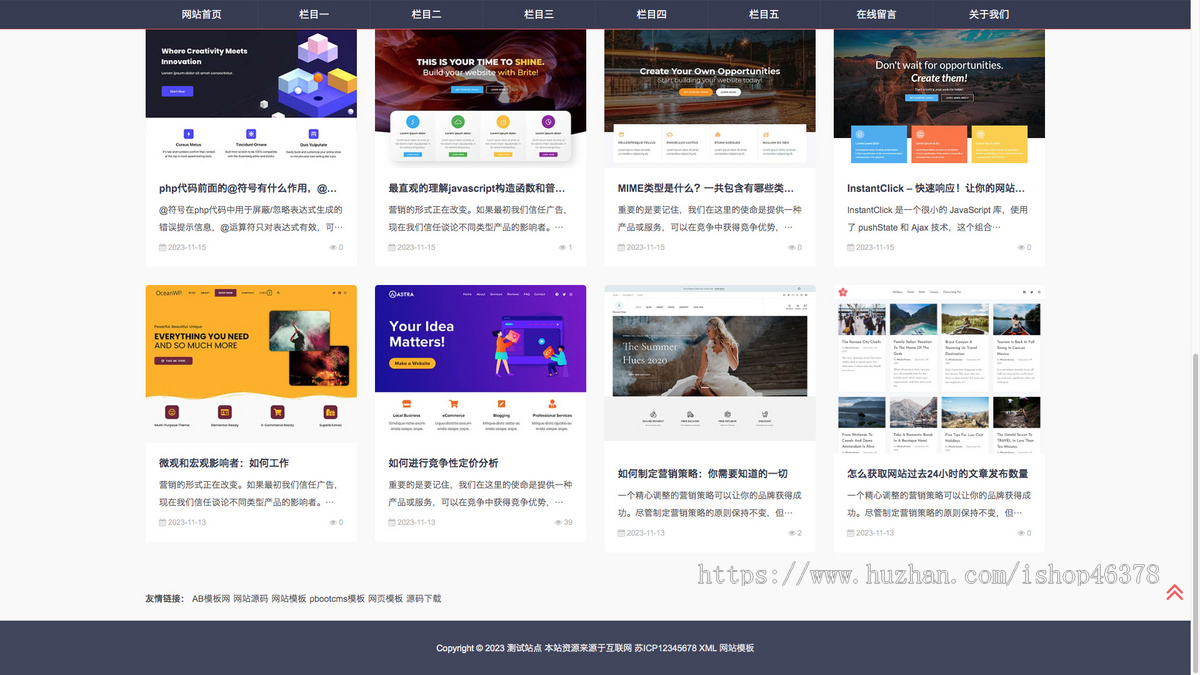The height and width of the screenshot is (675, 1200).
Task: Click the calendar icon on the 如何进行竞争性定价分析 card
Action: tap(392, 522)
